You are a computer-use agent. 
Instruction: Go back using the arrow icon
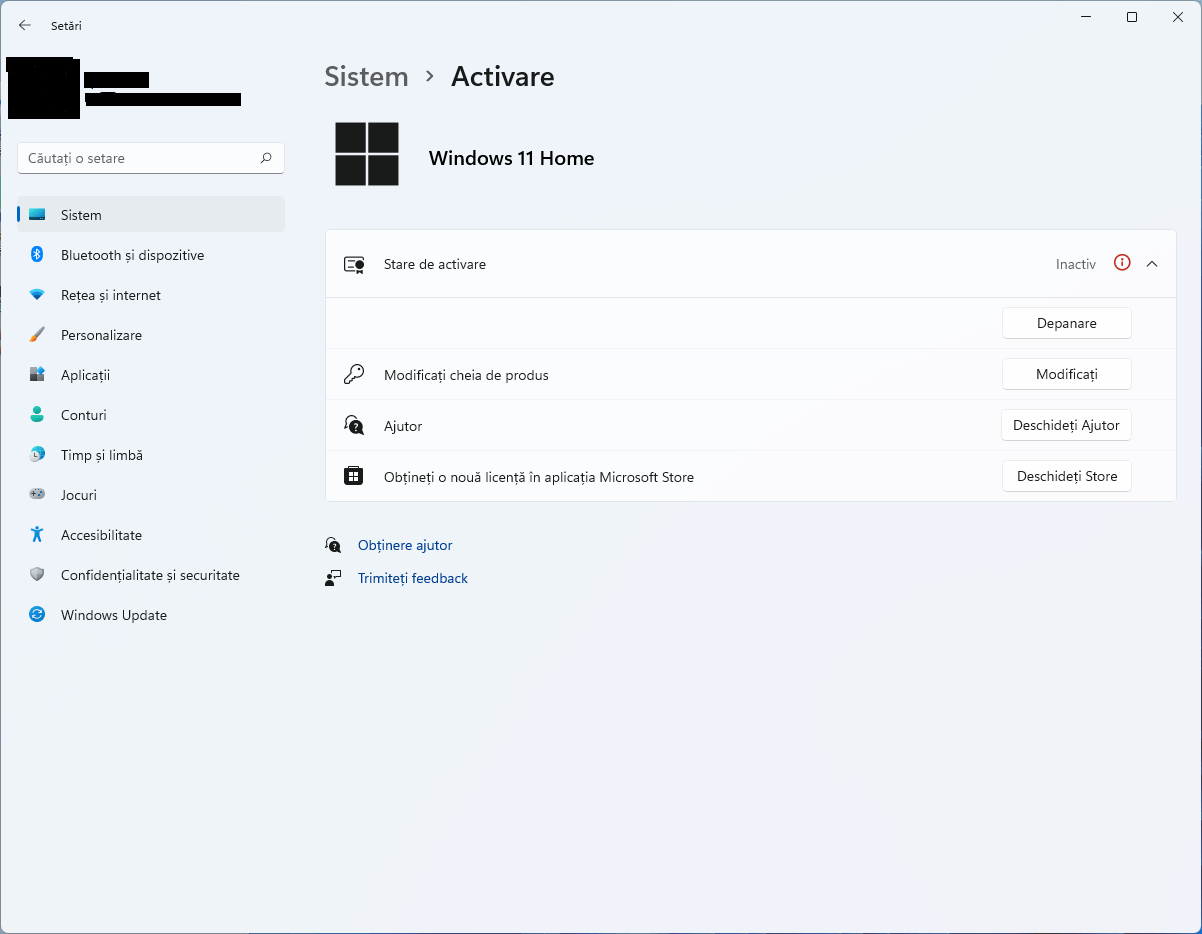click(25, 25)
